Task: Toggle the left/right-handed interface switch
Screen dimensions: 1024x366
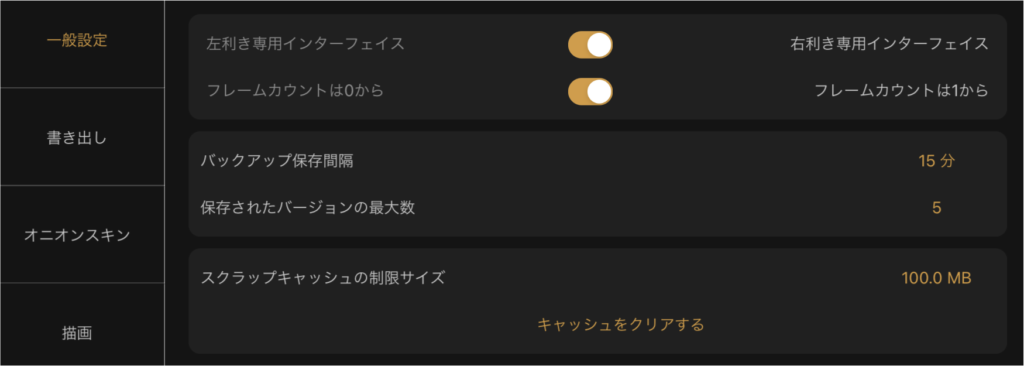Action: coord(590,44)
